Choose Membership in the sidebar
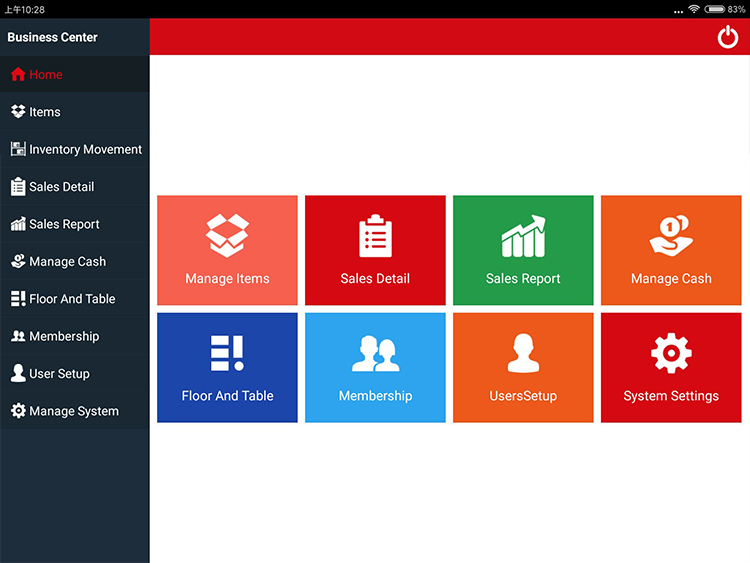The height and width of the screenshot is (563, 750). (63, 337)
